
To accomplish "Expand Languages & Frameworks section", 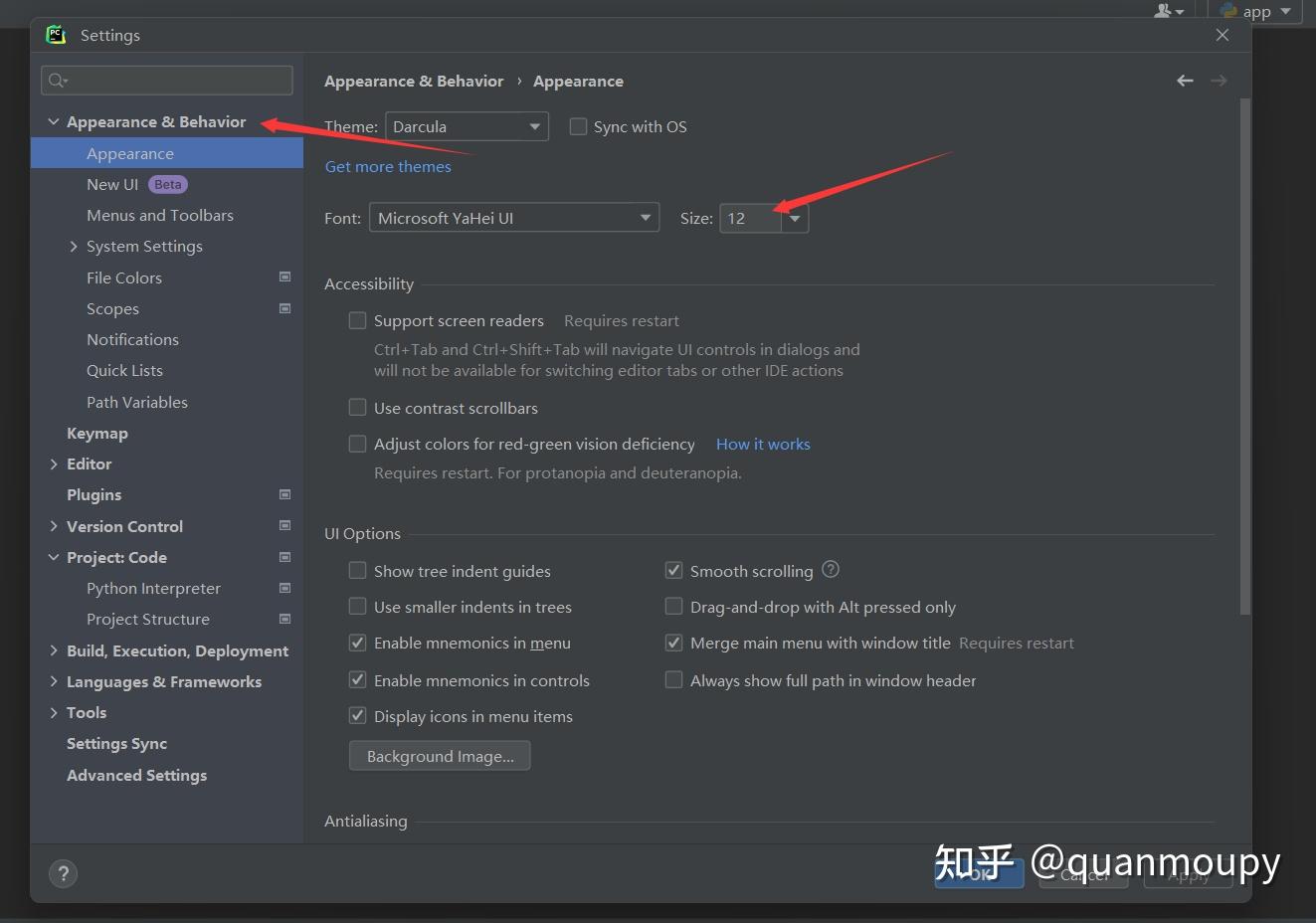I will click(54, 681).
